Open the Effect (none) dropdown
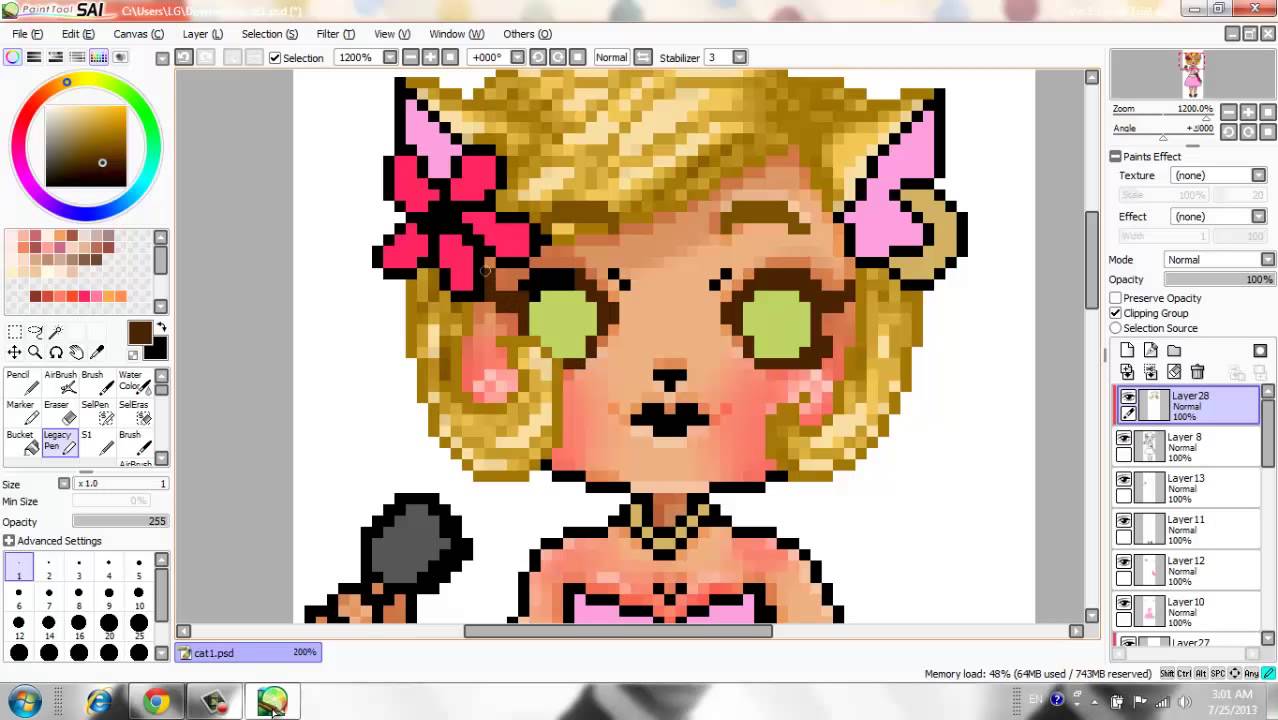 pos(1258,216)
